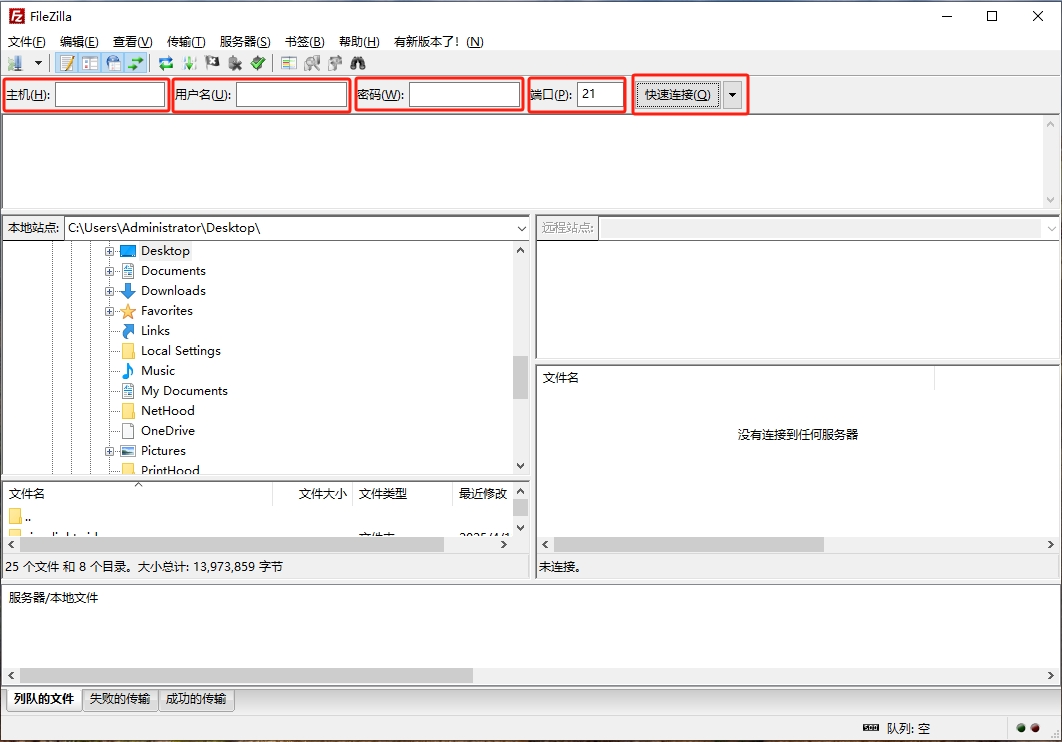Switch to the 成功的传输 tab
This screenshot has width=1062, height=742.
[x=196, y=699]
